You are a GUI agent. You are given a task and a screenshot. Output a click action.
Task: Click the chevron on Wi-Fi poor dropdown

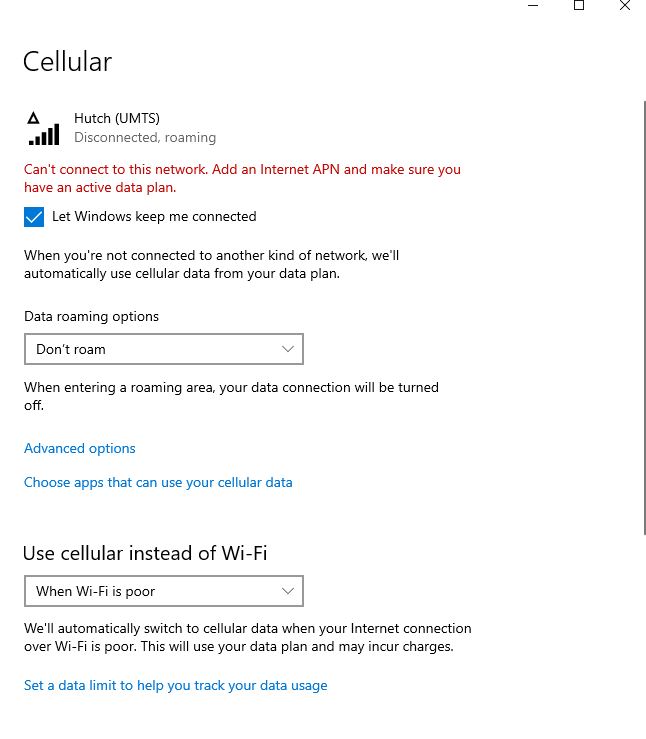pos(287,591)
